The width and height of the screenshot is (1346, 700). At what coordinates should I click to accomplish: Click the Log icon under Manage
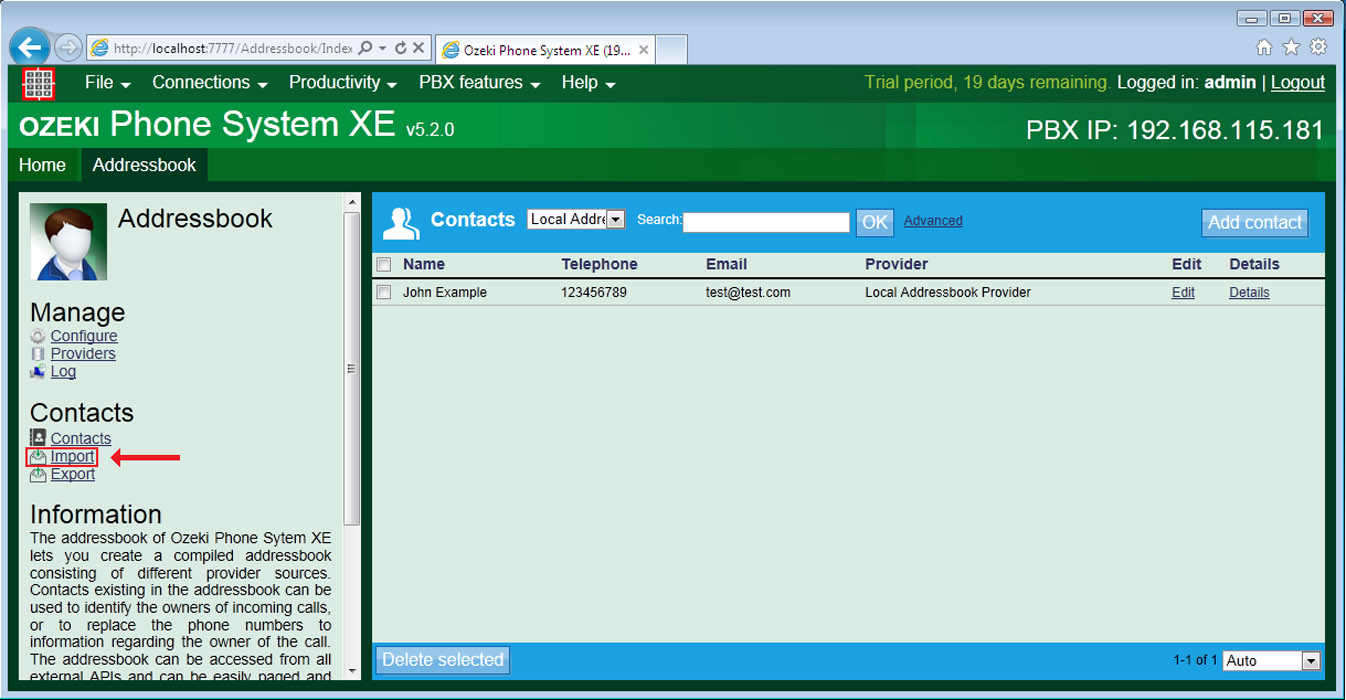tap(38, 372)
